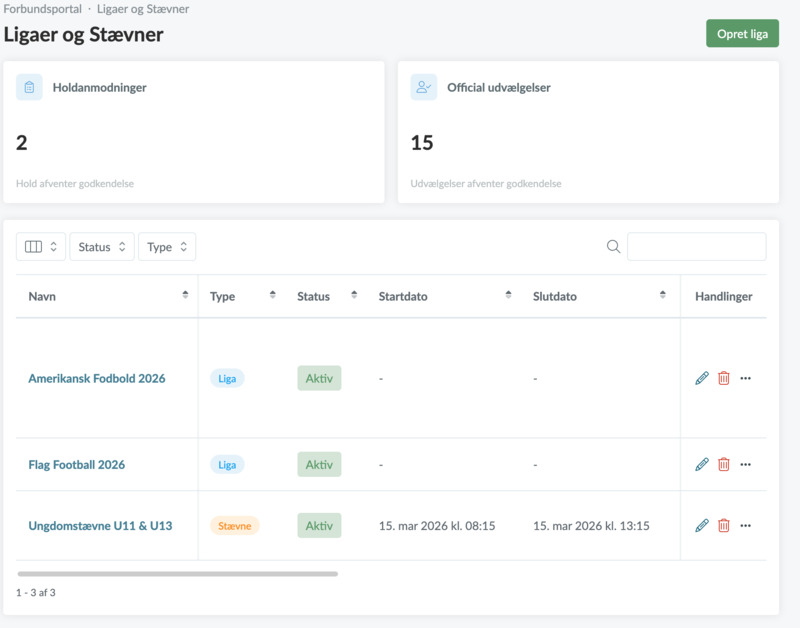Edit the Ungdomstævne U11 & U13 tournament
This screenshot has height=628, width=800.
click(x=701, y=525)
